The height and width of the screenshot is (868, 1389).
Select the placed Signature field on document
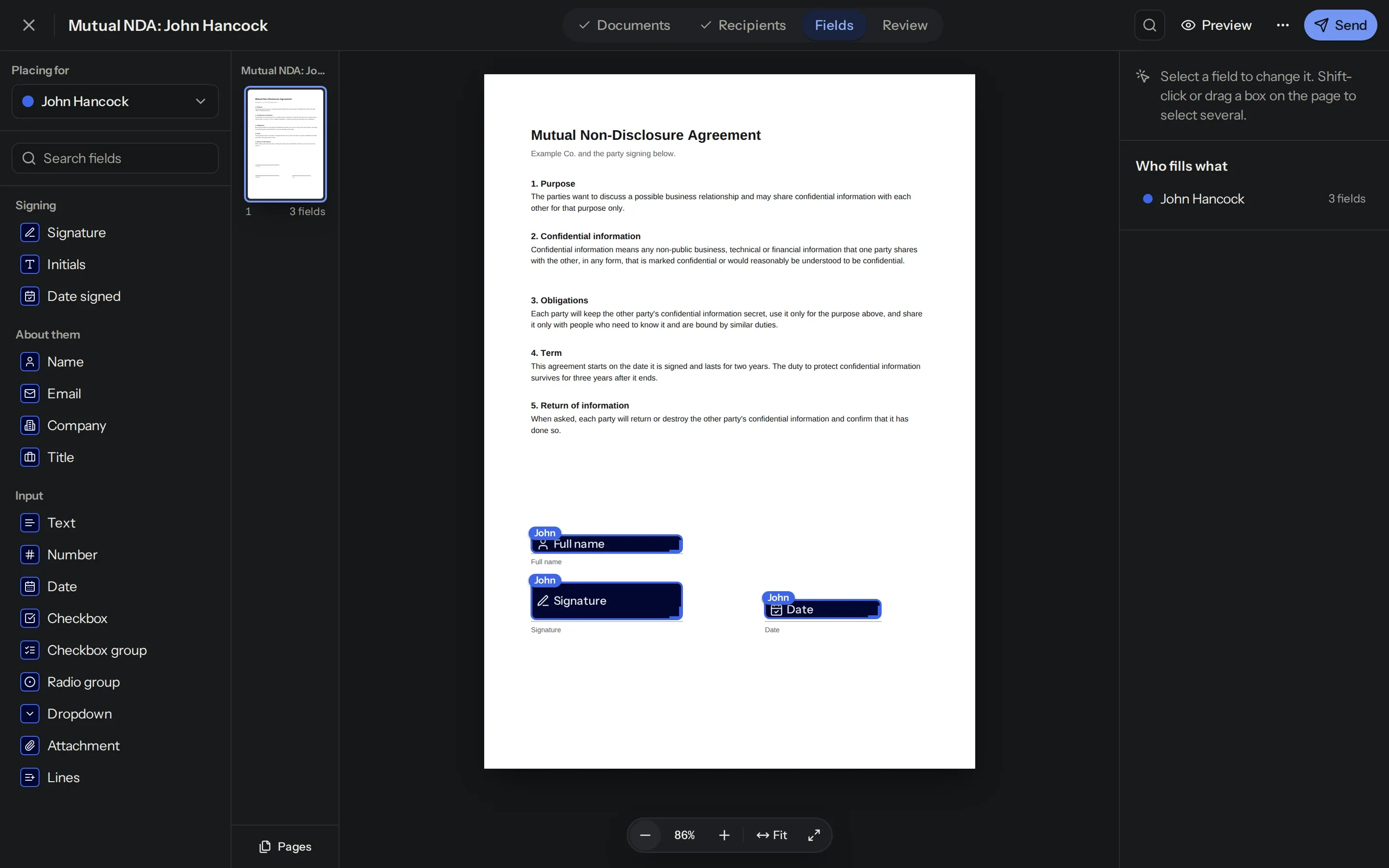pos(607,601)
